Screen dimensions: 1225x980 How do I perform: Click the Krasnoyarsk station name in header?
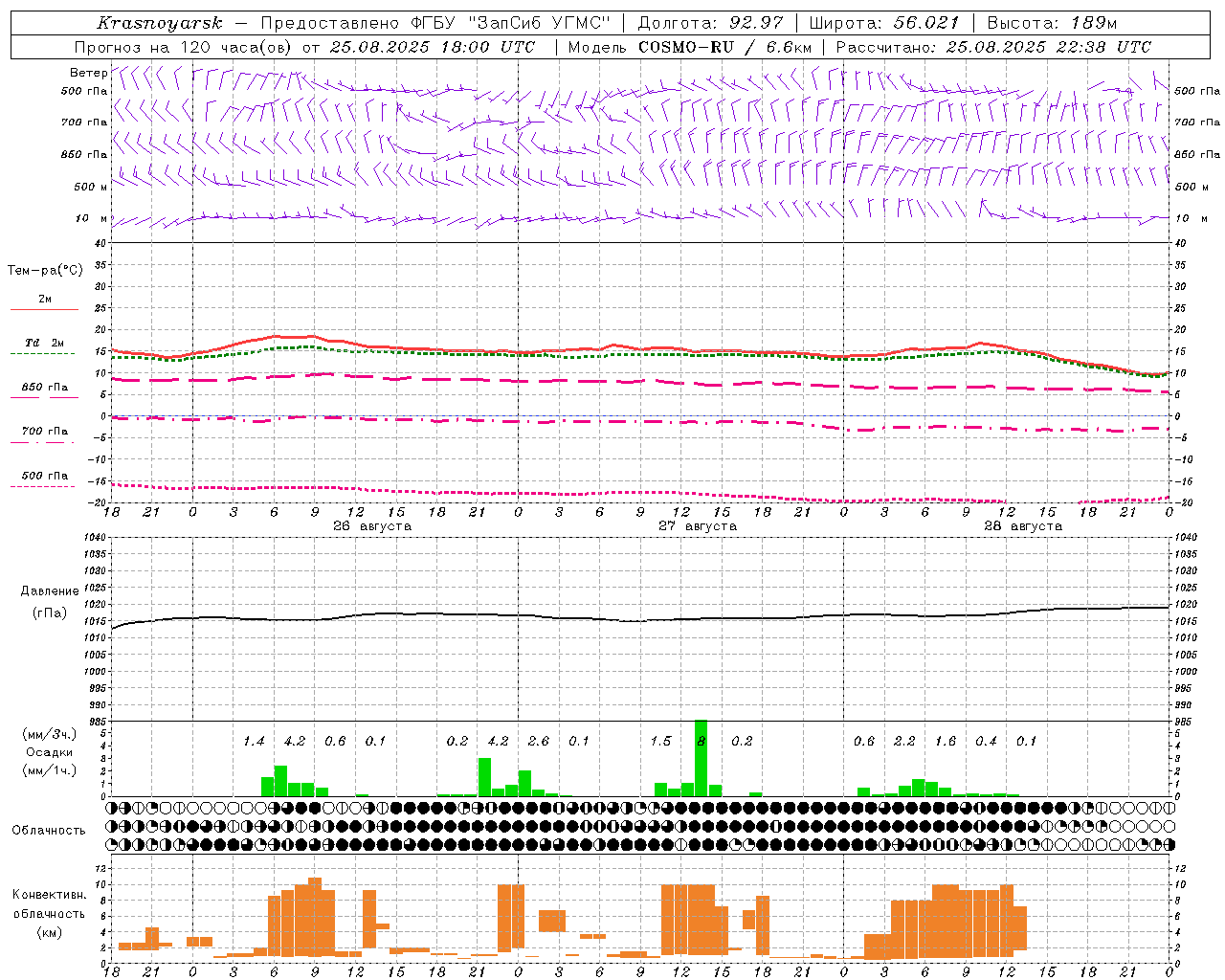point(160,23)
